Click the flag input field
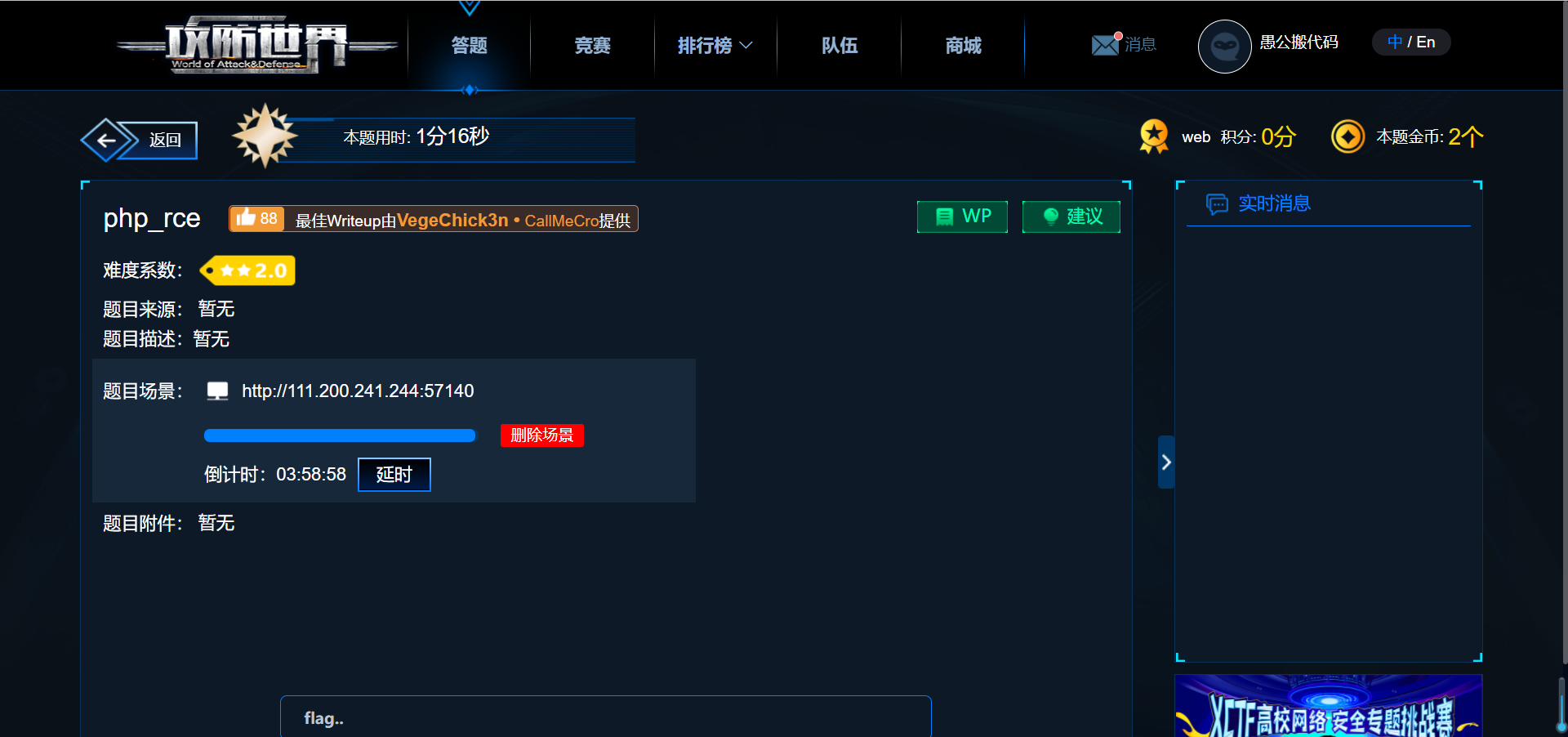The image size is (1568, 737). (606, 717)
